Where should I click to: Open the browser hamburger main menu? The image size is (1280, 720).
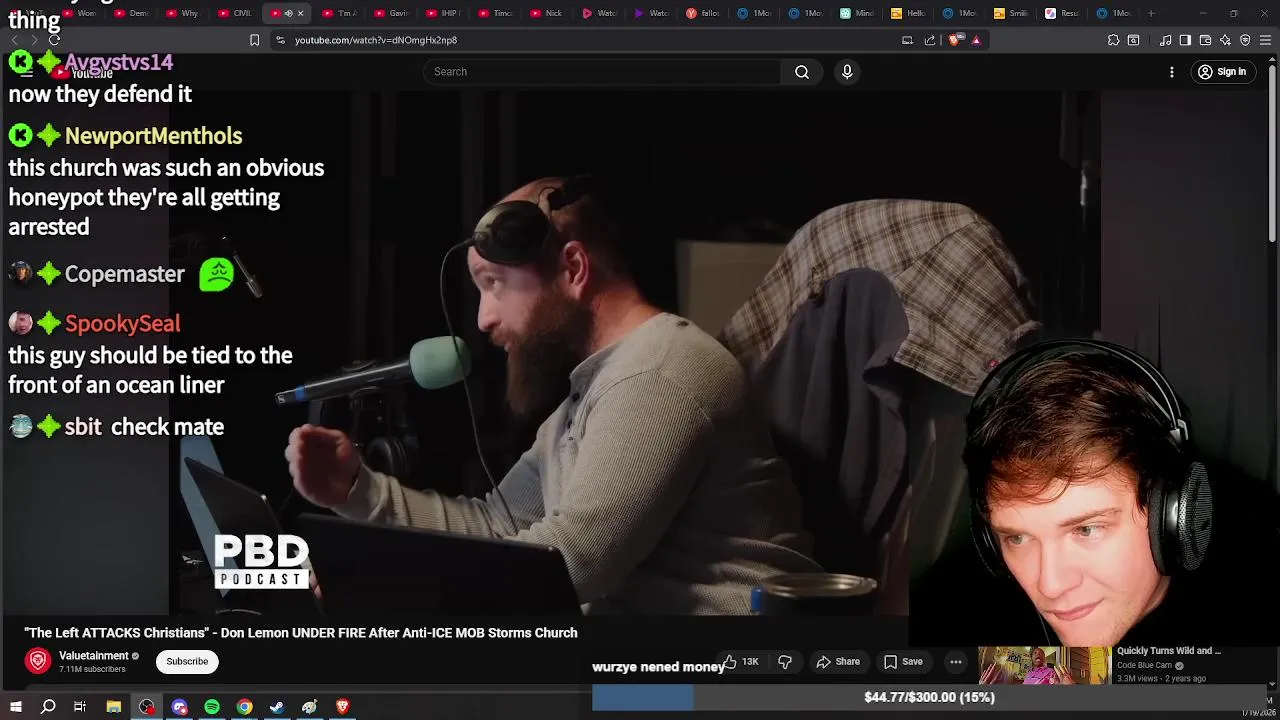point(1265,40)
